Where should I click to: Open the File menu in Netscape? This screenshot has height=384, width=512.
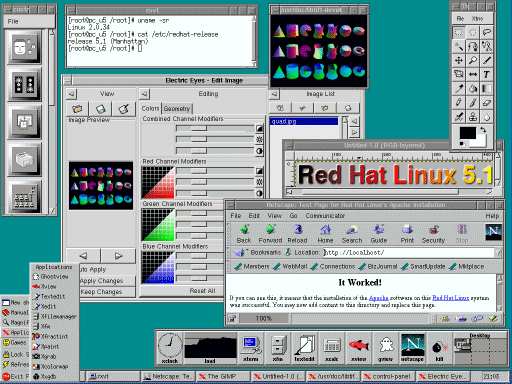(x=236, y=216)
